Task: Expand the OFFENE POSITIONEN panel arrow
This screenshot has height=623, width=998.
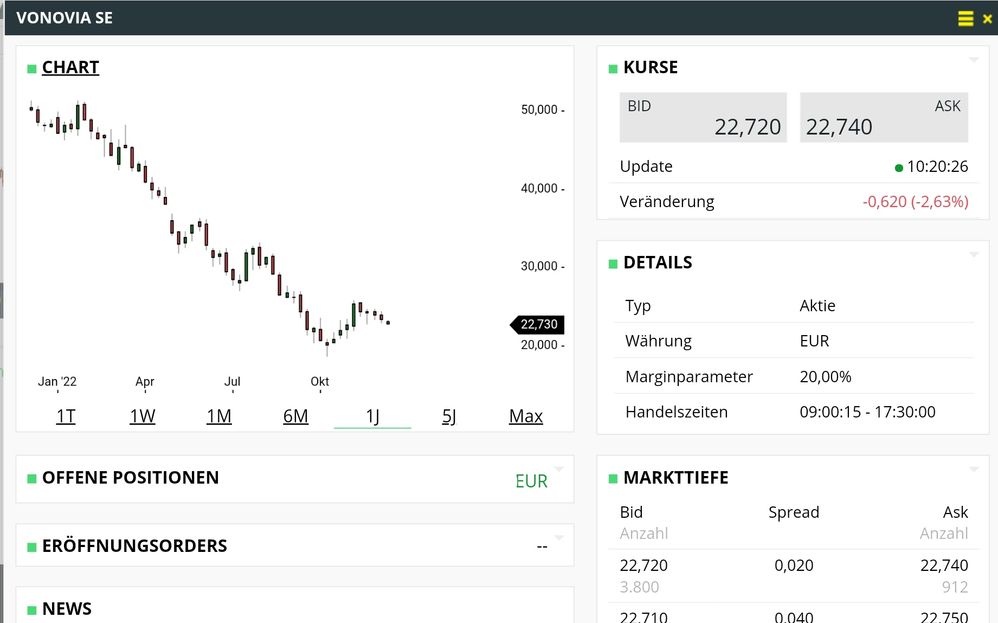Action: [559, 469]
